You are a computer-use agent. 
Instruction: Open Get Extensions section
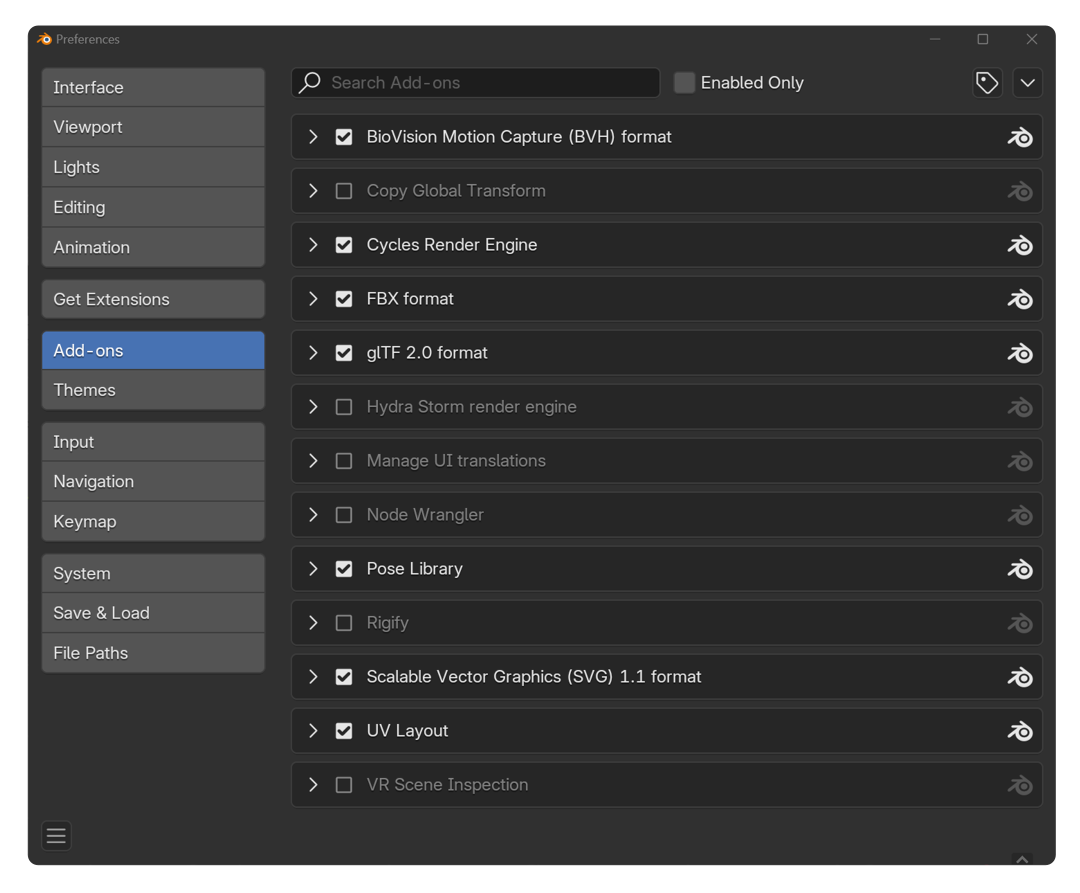153,299
